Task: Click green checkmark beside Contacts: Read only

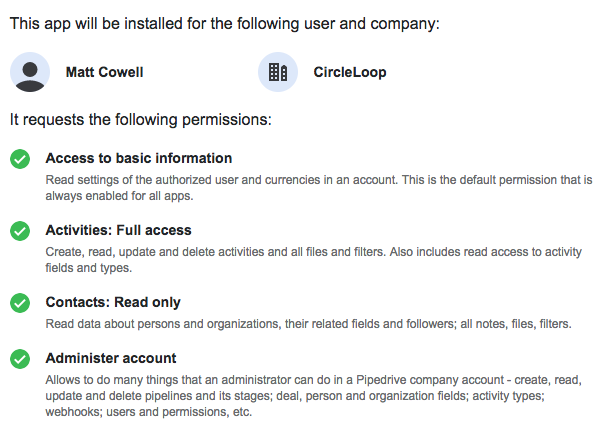Action: [x=20, y=303]
